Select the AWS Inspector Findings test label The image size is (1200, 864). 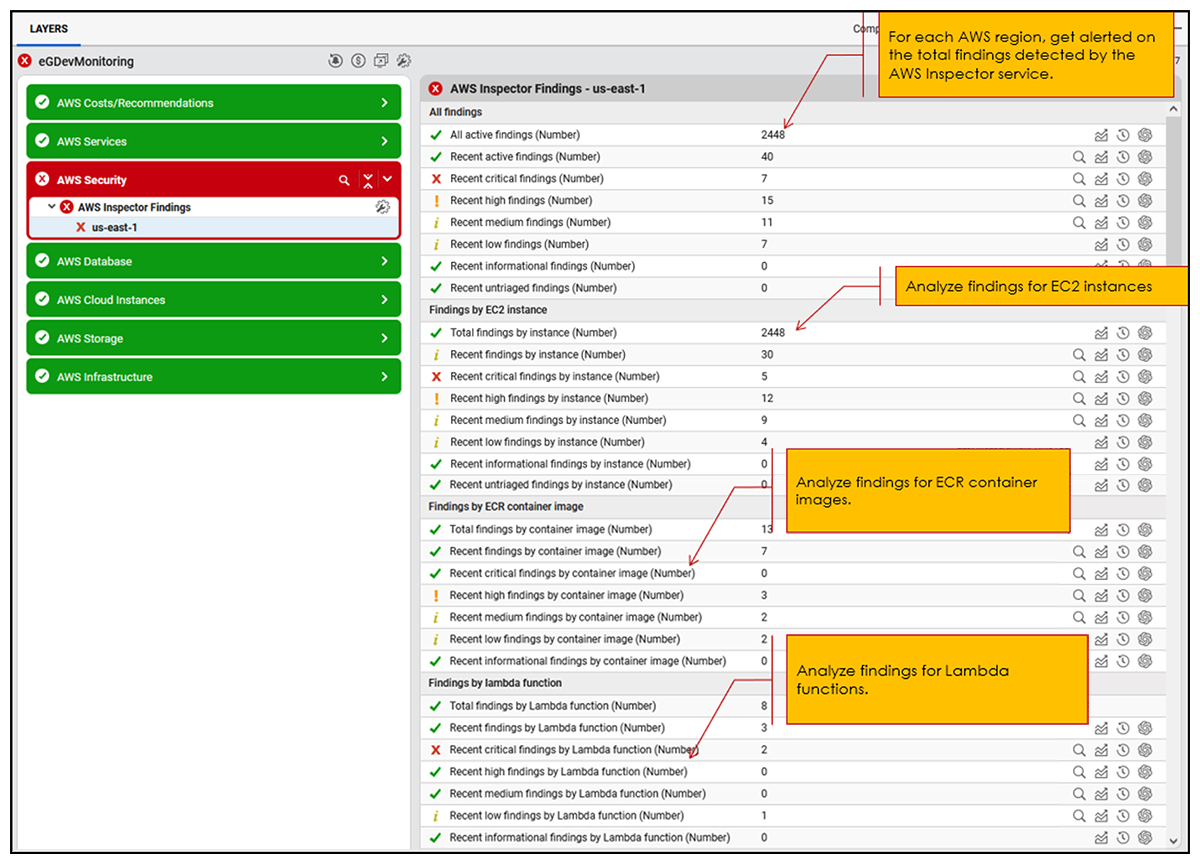(x=134, y=207)
